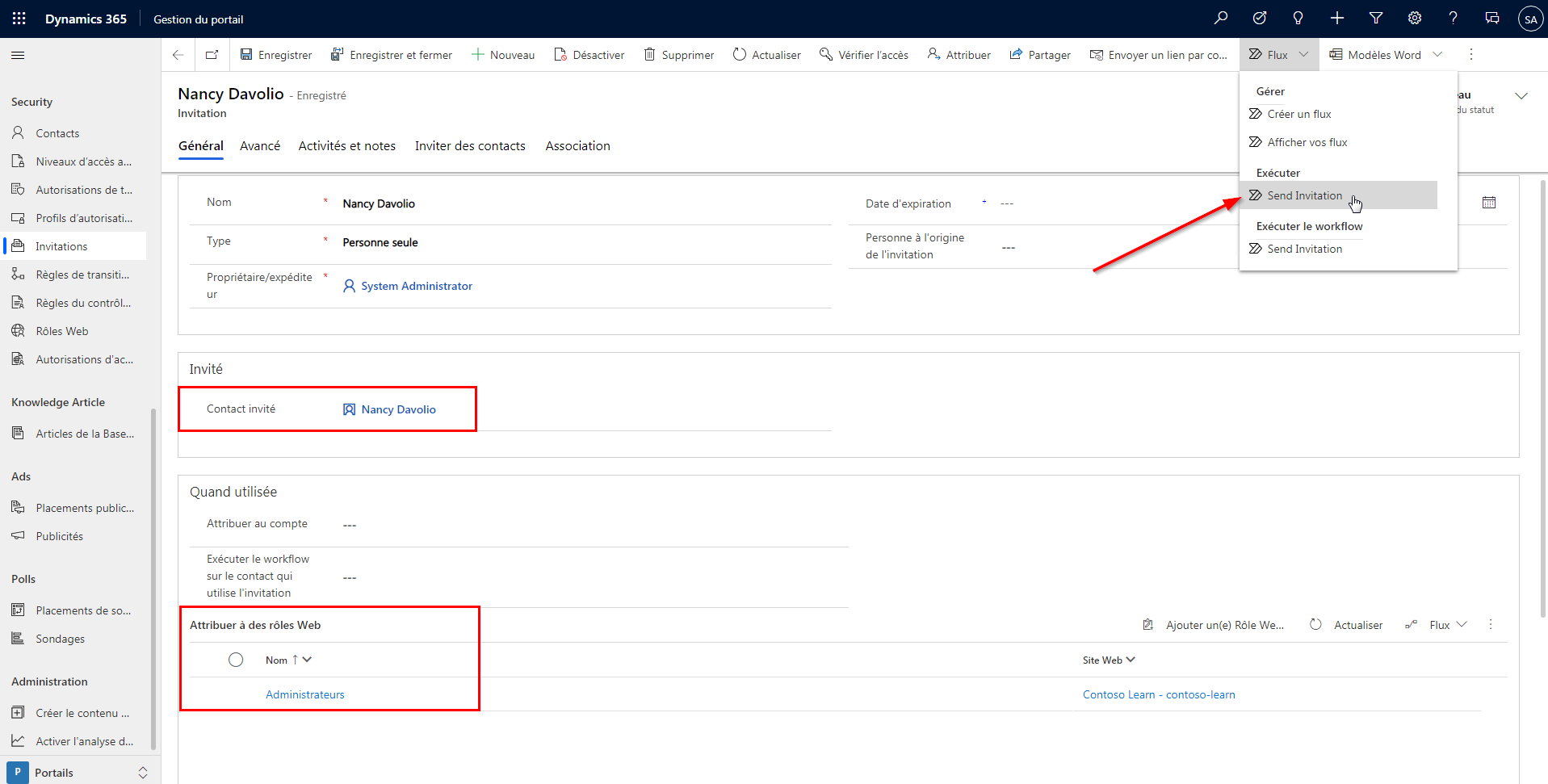Open advanced find funnel icon

1376,18
